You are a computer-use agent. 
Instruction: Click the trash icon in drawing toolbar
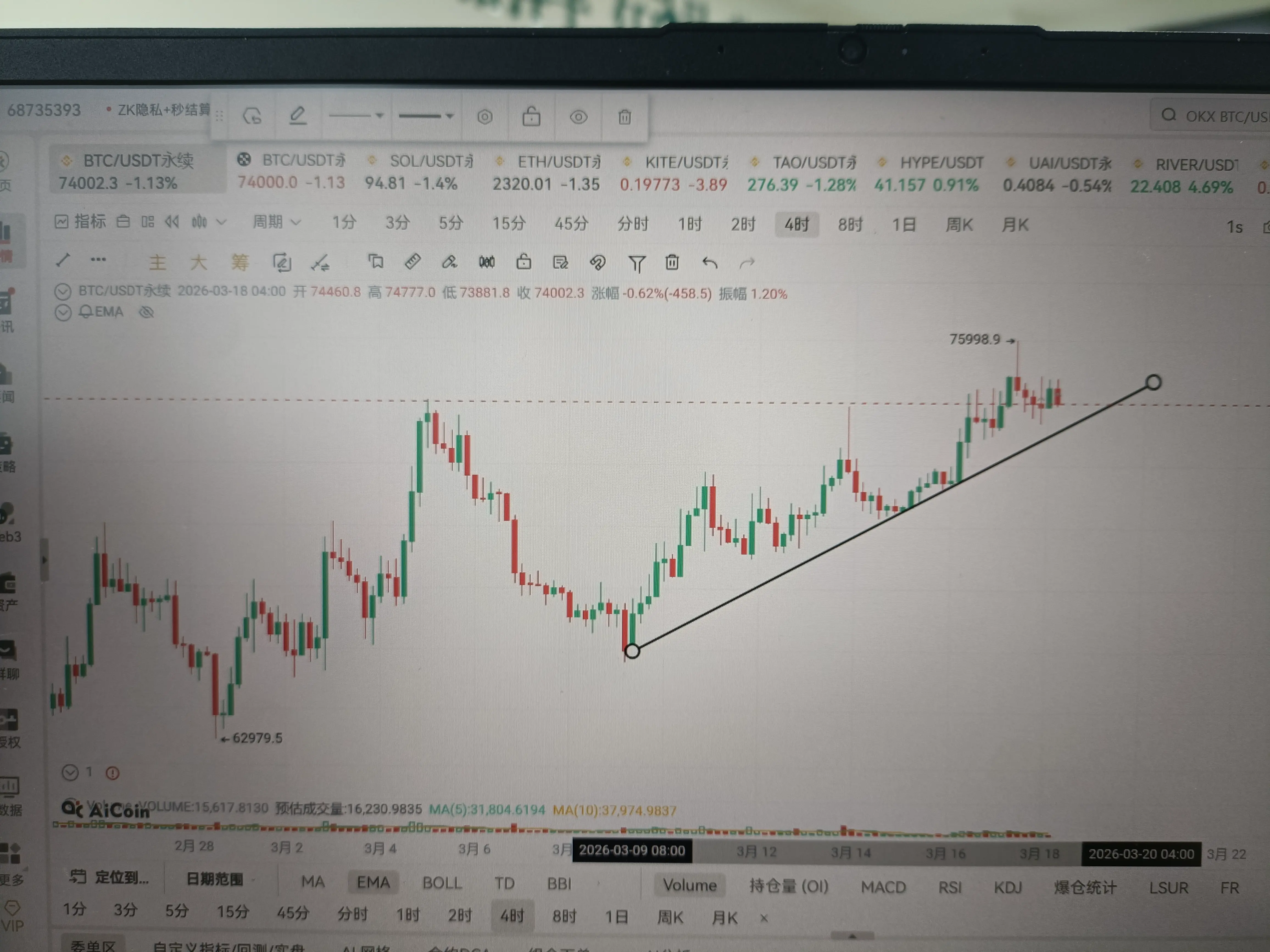(x=672, y=263)
